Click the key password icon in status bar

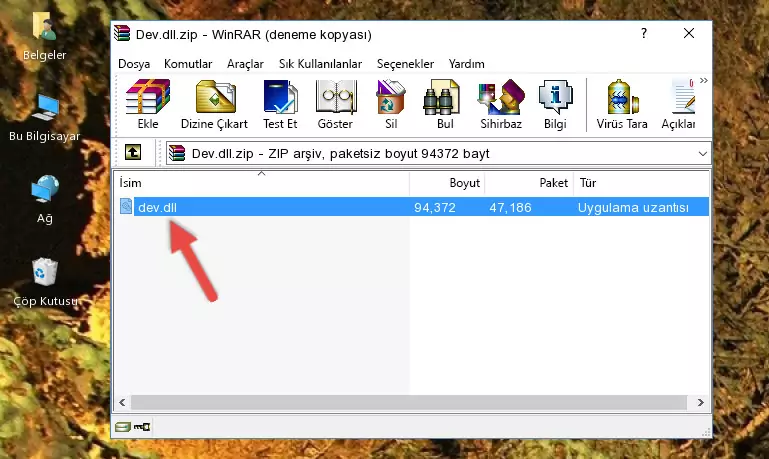[142, 427]
